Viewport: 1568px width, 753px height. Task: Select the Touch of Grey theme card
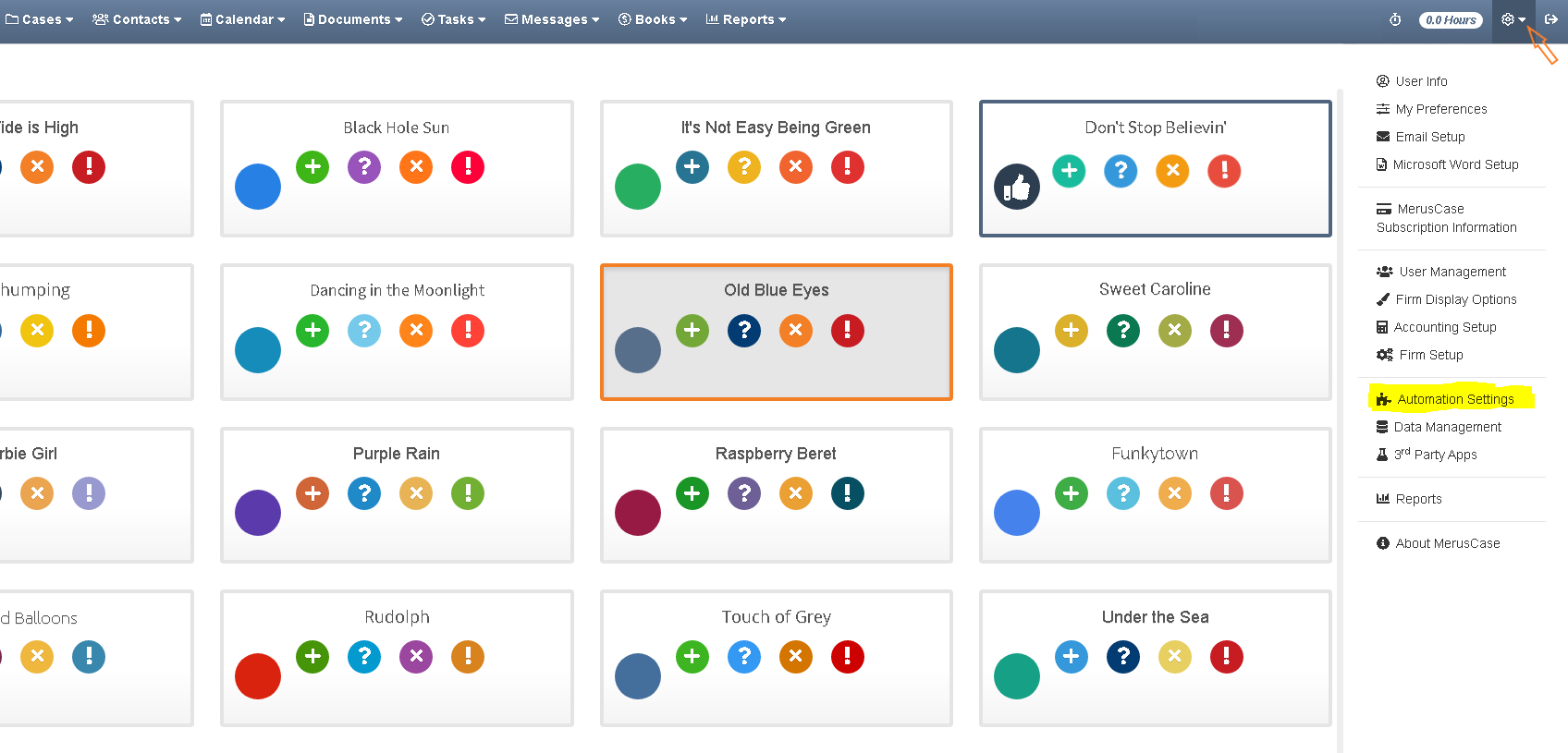pyautogui.click(x=776, y=658)
